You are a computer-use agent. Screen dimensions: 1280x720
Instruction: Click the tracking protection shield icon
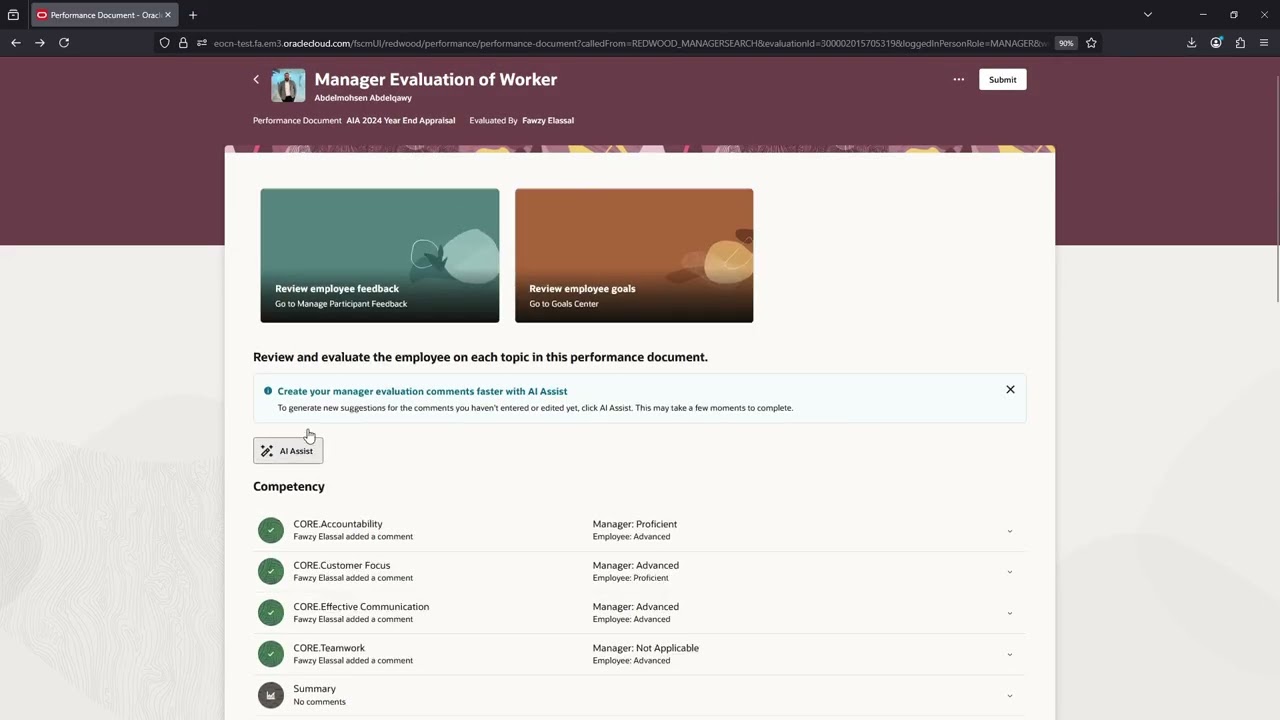(165, 43)
